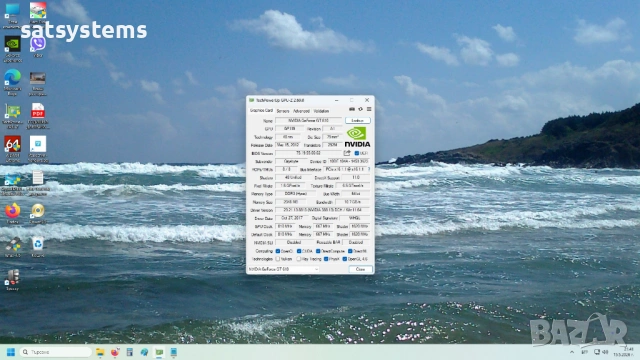The width and height of the screenshot is (640, 360).
Task: Open the Speccy desktop shortcut
Action: click(13, 277)
